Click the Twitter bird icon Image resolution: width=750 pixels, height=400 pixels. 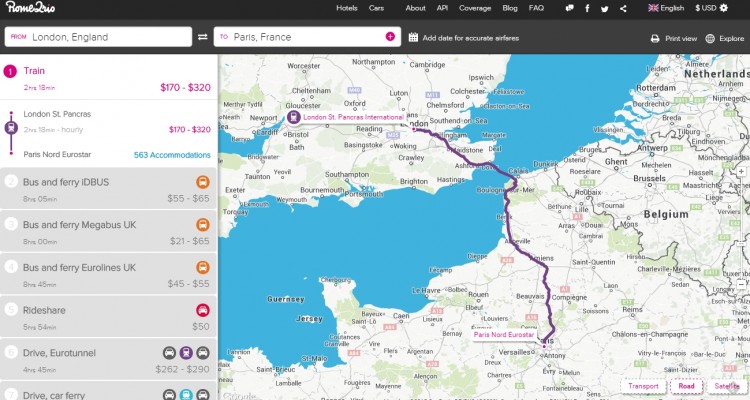[604, 8]
